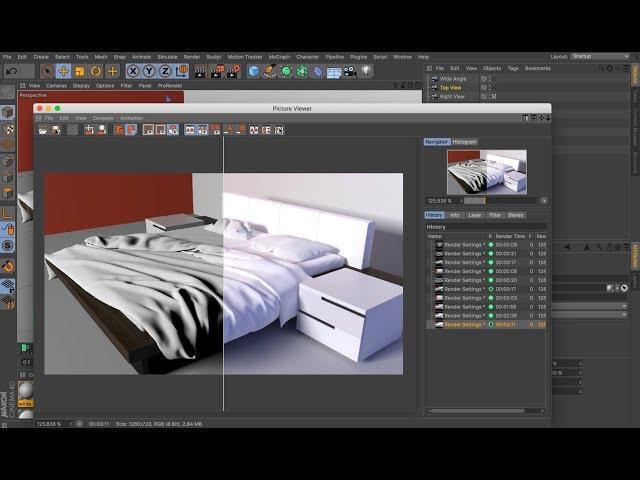Open the Render menu in main menu bar
This screenshot has width=640, height=480.
click(x=192, y=57)
